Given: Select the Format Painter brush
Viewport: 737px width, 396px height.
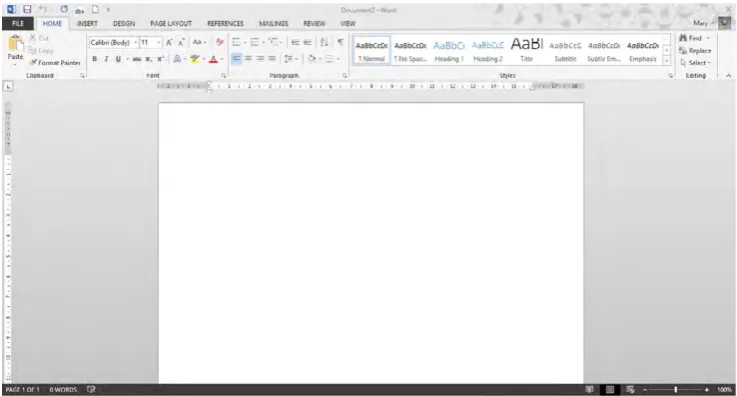Looking at the screenshot, I should (55, 62).
